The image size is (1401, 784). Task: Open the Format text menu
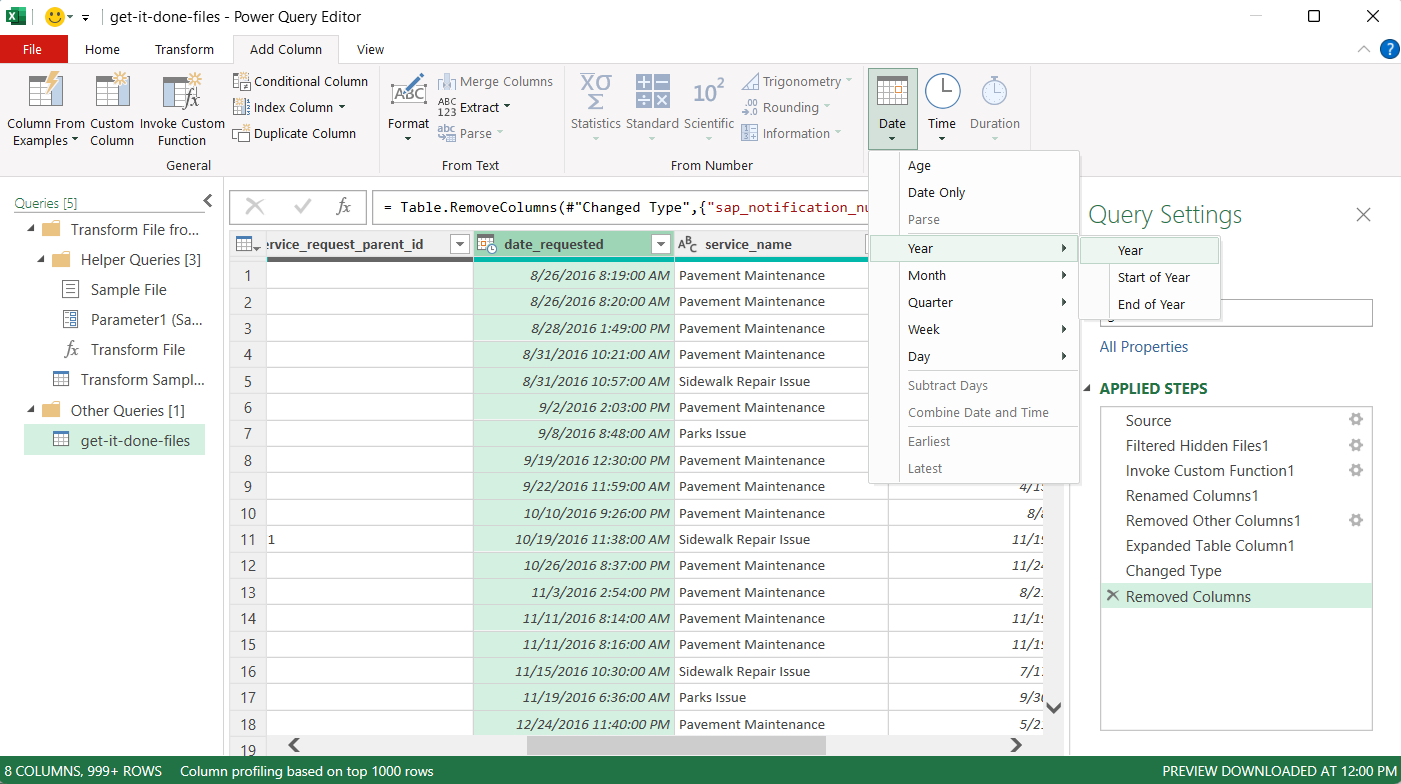click(408, 108)
